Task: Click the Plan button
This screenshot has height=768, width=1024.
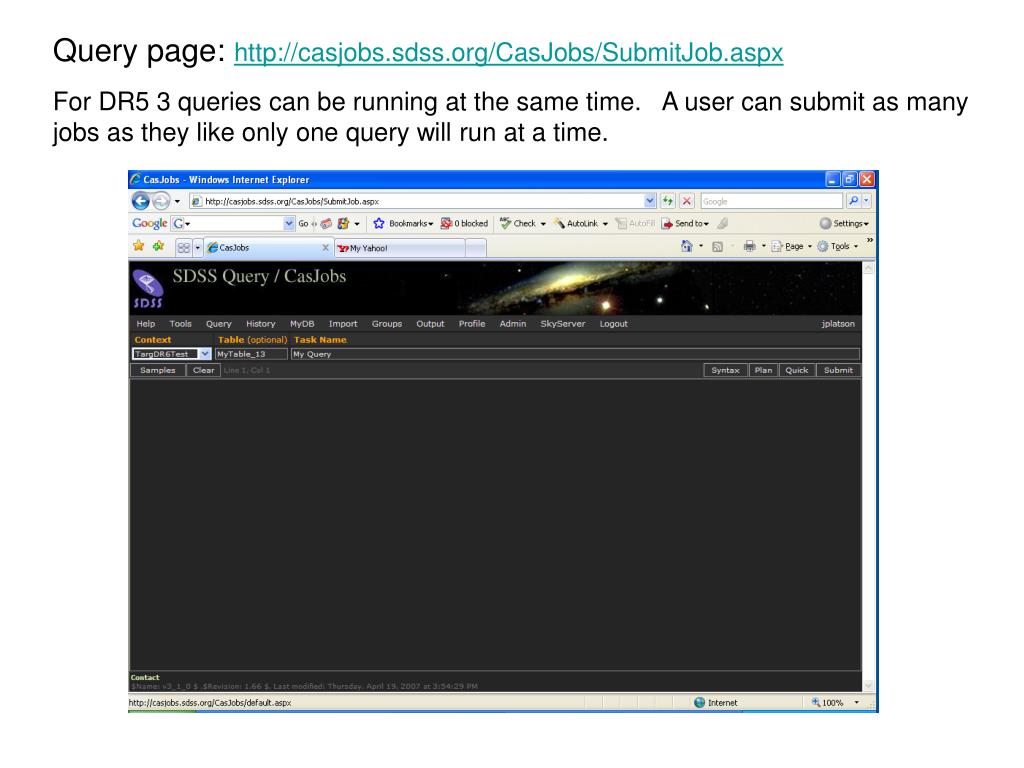Action: click(x=763, y=370)
